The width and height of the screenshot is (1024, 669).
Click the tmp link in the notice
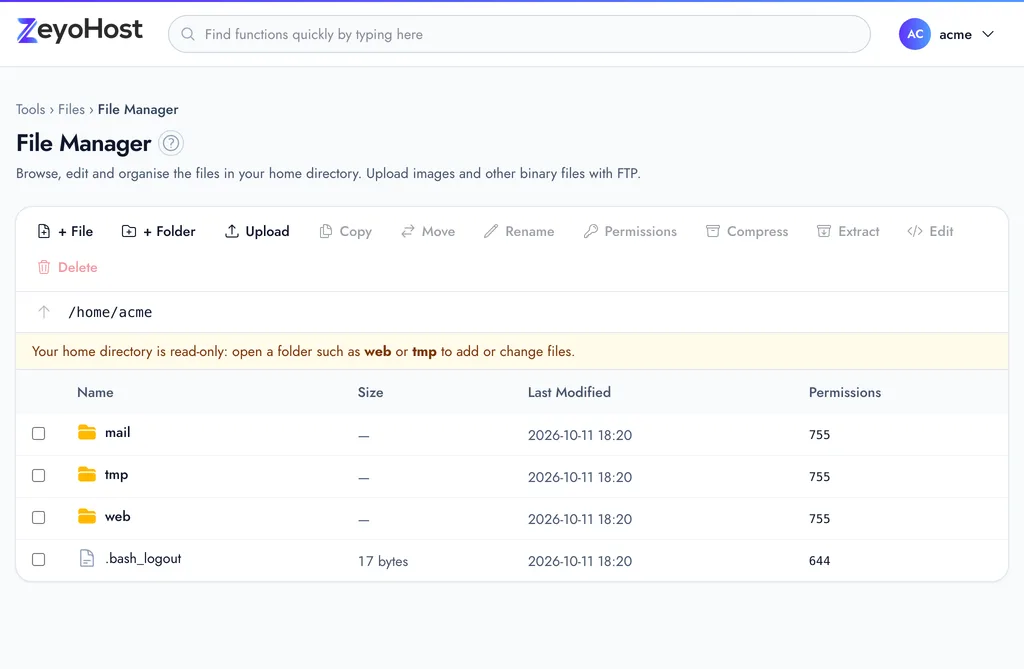pos(424,351)
